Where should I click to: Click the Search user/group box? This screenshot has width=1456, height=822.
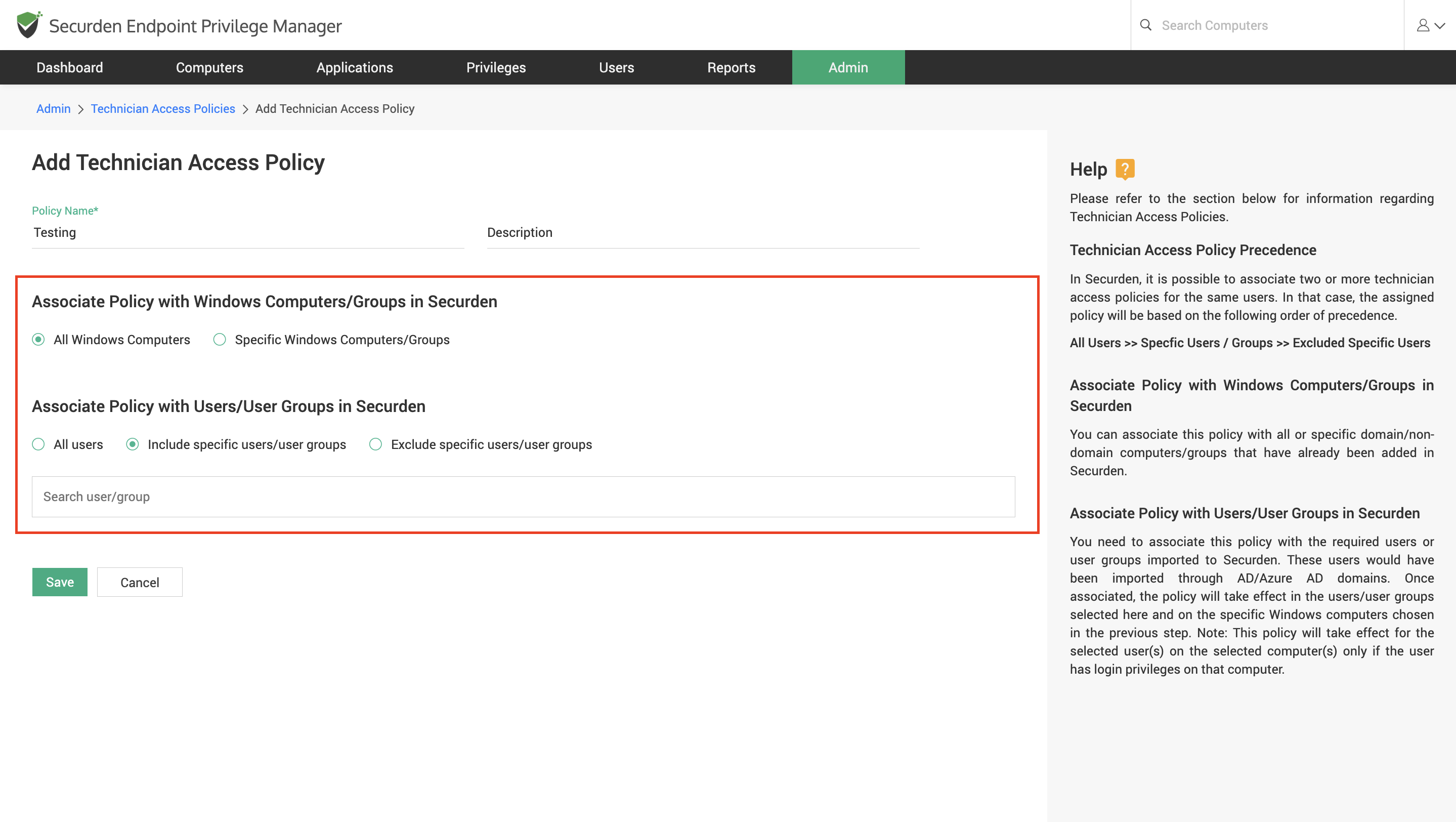click(x=524, y=497)
